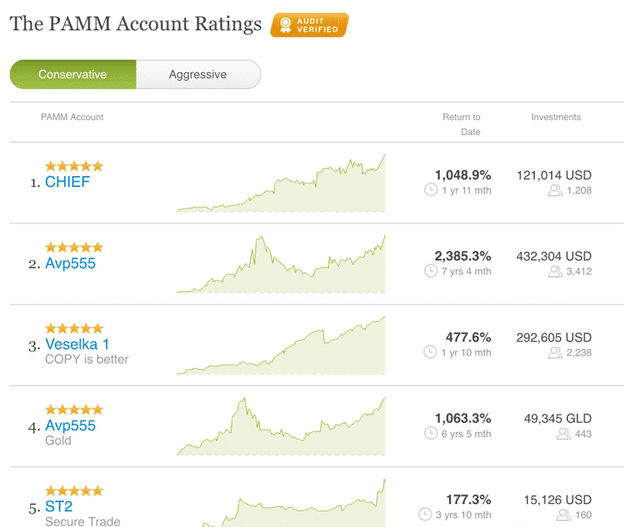Open the Veselka 1 account

(77, 344)
